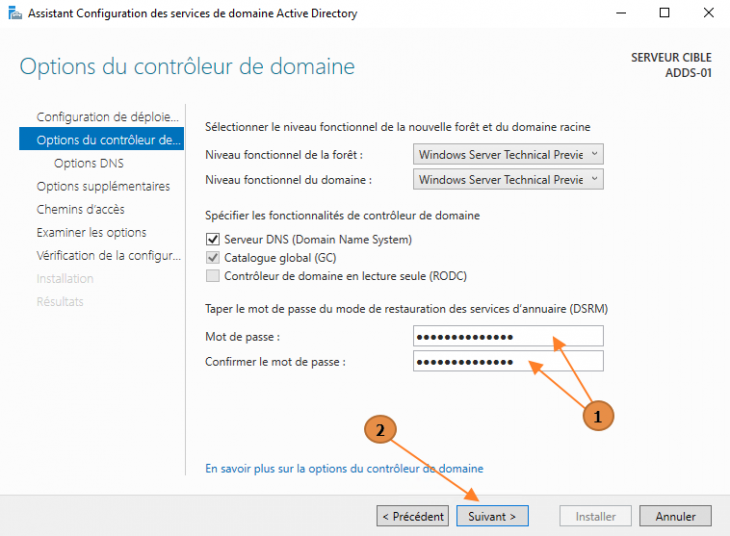Go to Chemins d'accès step
Screen dimensions: 730x536
coord(81,209)
